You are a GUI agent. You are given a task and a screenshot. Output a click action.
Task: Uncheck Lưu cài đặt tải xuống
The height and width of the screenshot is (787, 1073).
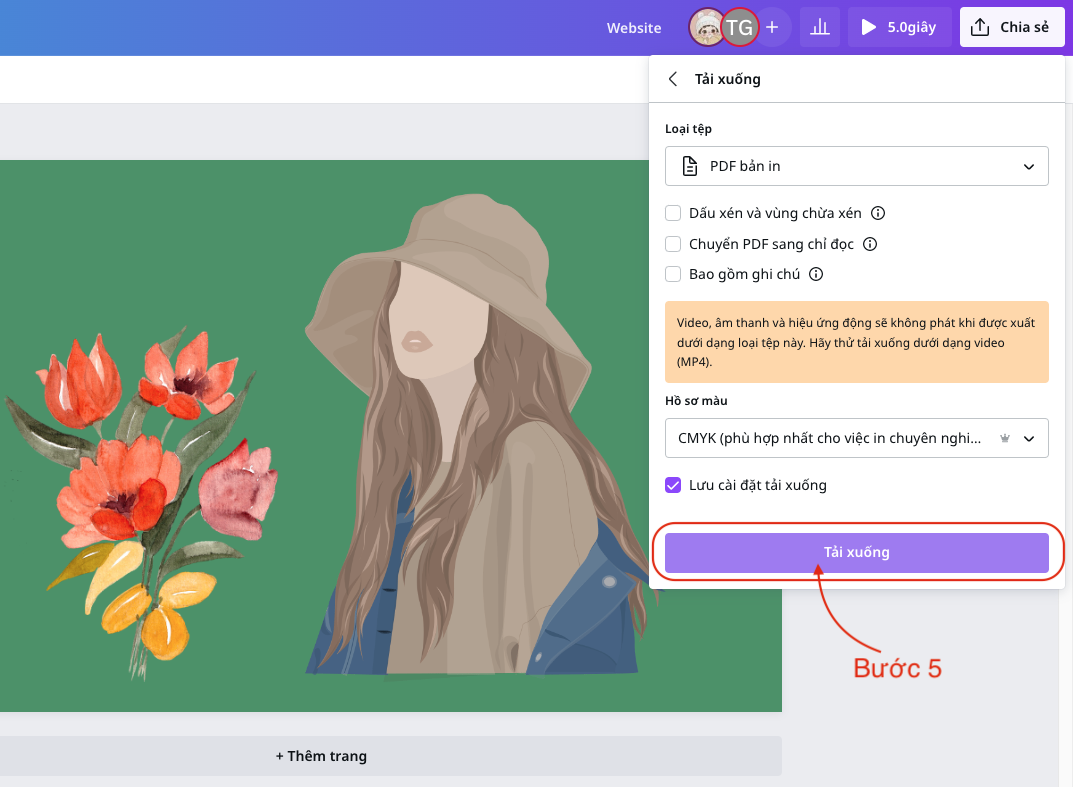673,485
